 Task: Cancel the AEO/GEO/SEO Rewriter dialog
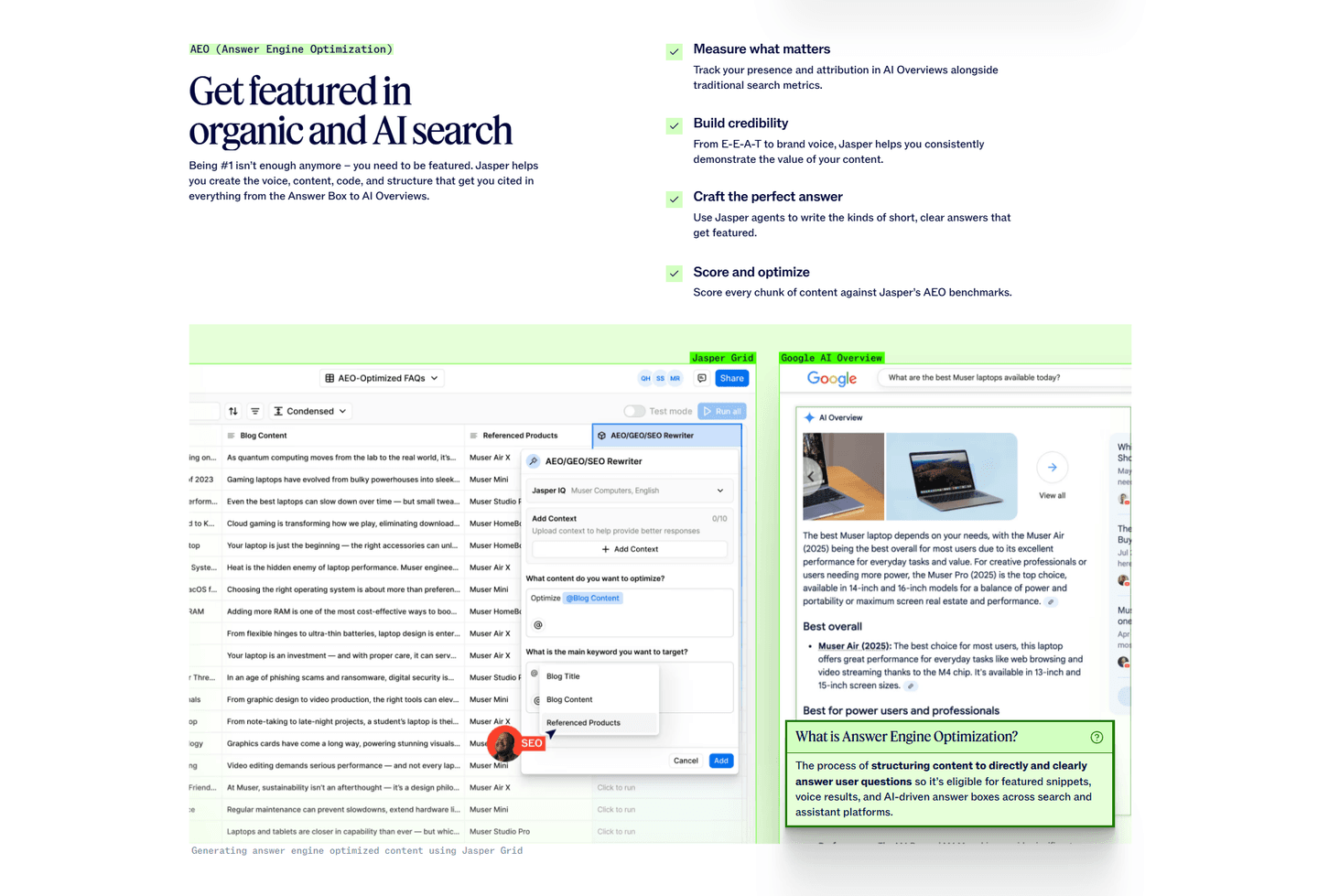tap(686, 761)
